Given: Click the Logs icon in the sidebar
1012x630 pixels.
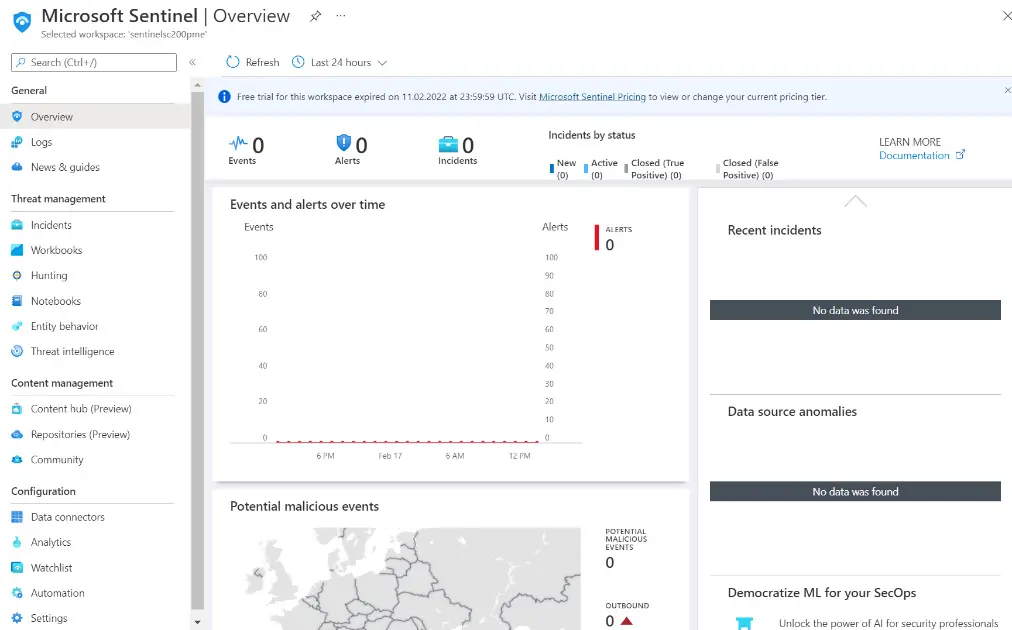Looking at the screenshot, I should pos(17,142).
